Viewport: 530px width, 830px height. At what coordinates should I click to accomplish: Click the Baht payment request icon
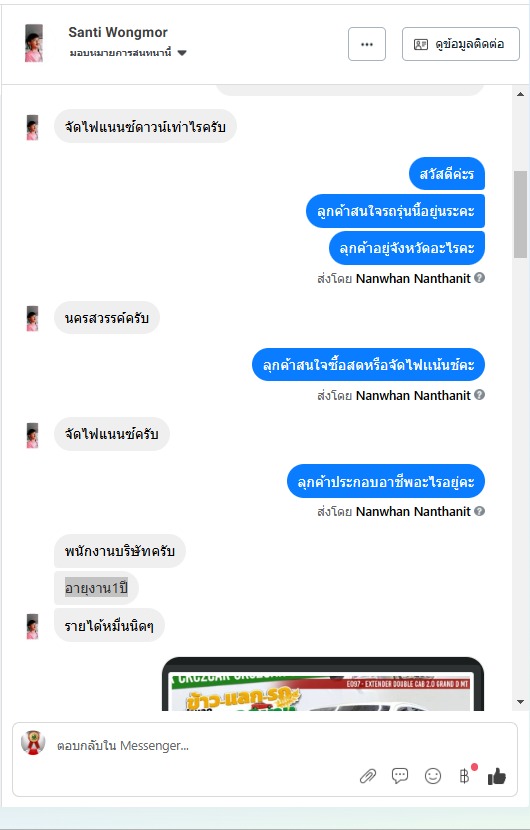(464, 776)
